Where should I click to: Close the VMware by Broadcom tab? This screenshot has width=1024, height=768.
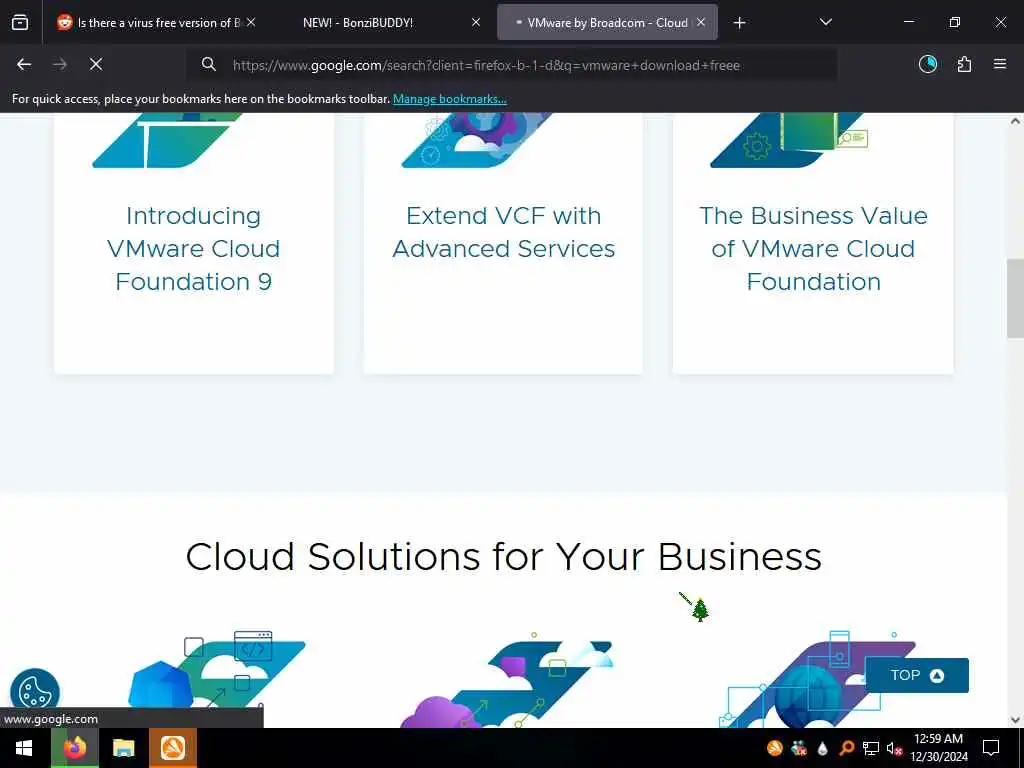701,22
